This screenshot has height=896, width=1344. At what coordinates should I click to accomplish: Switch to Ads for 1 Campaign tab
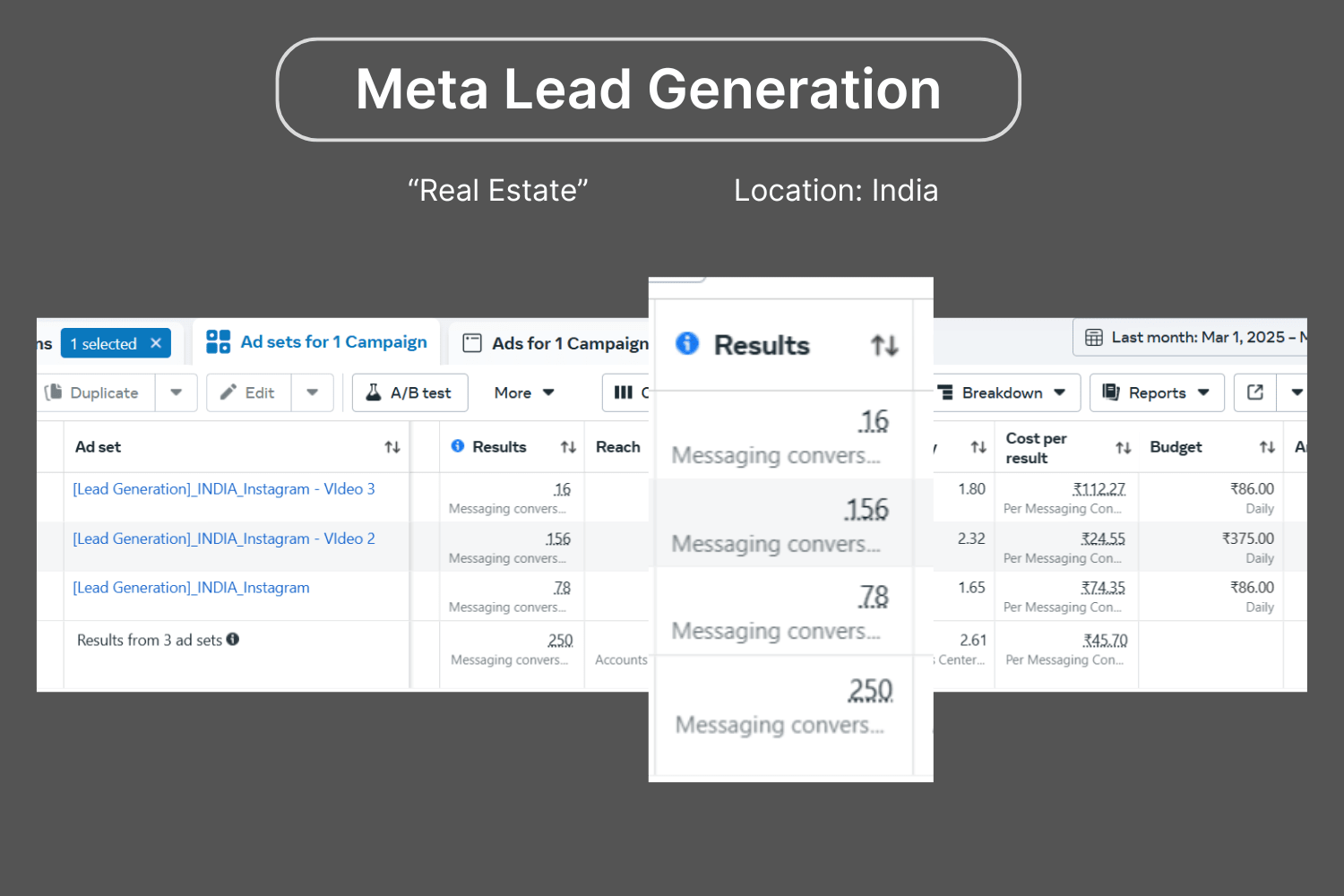pyautogui.click(x=556, y=343)
